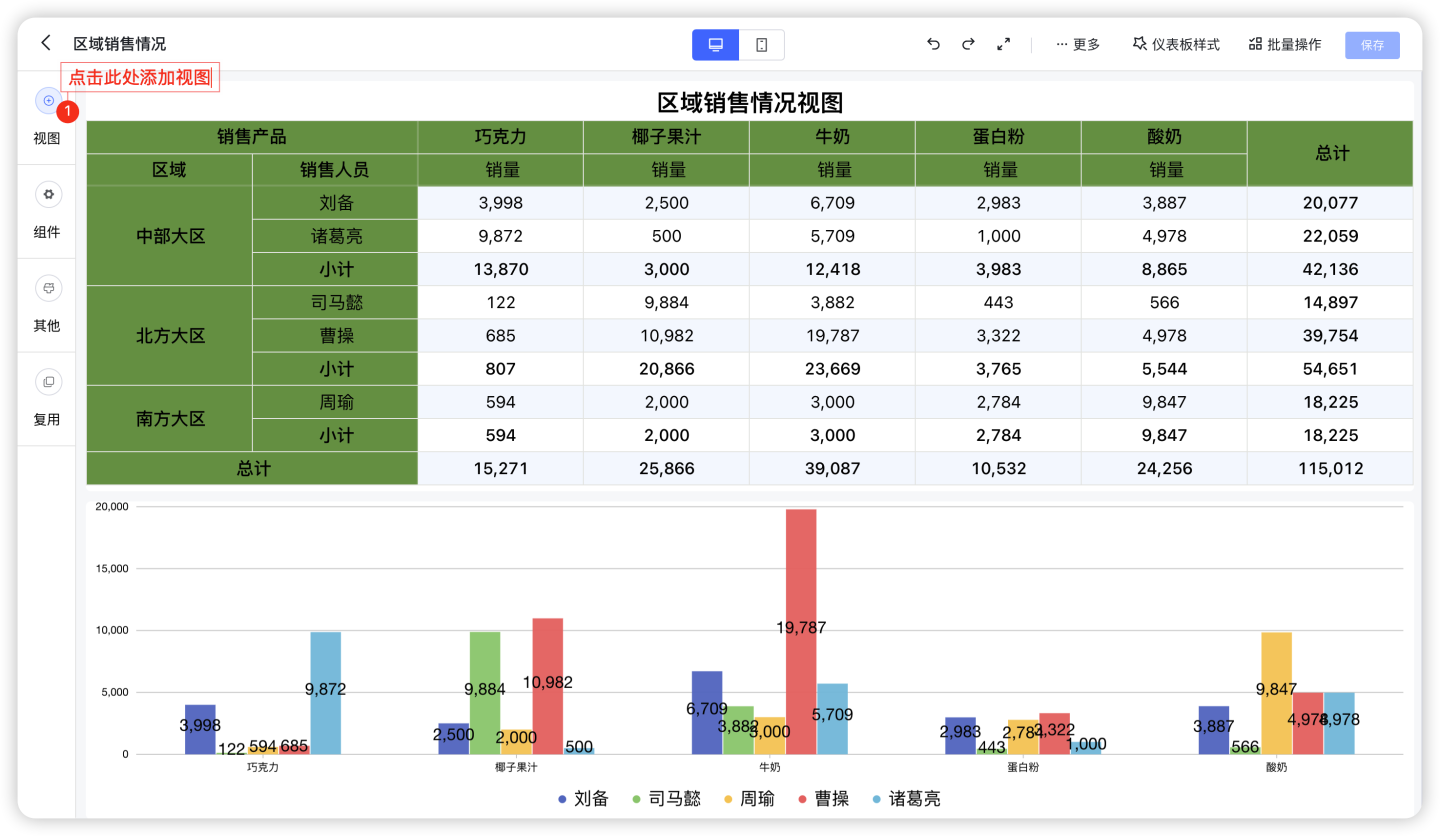Click the redo arrow icon
The image size is (1440, 836).
pos(968,44)
